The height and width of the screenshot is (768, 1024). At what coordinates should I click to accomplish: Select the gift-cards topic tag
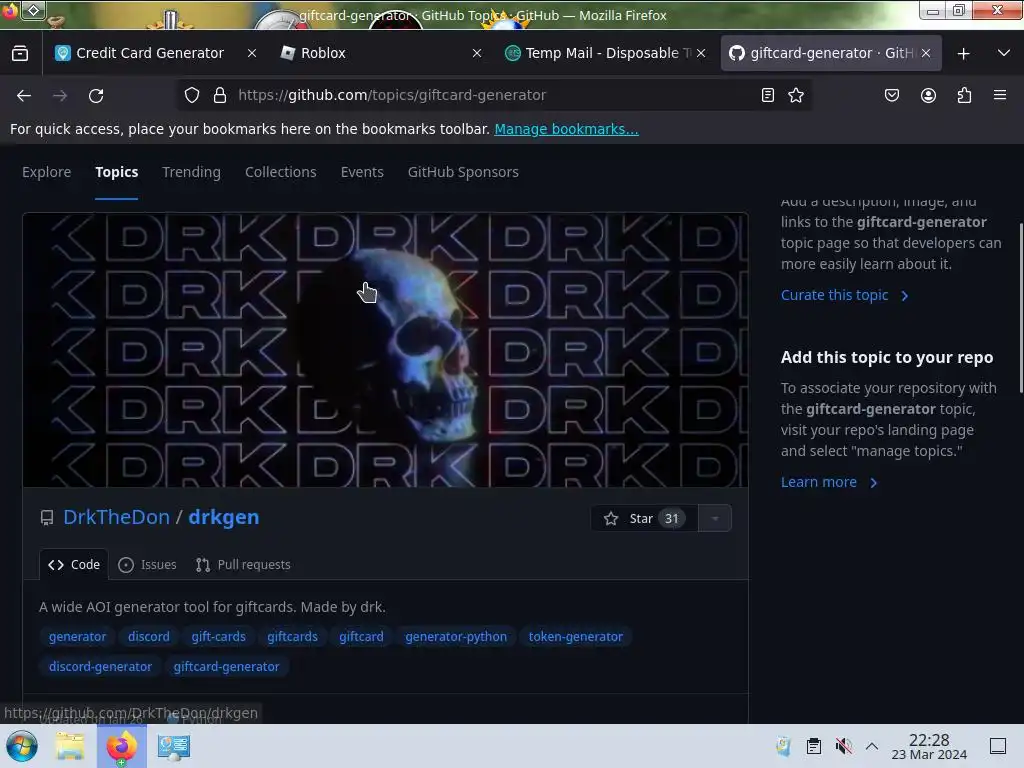218,637
